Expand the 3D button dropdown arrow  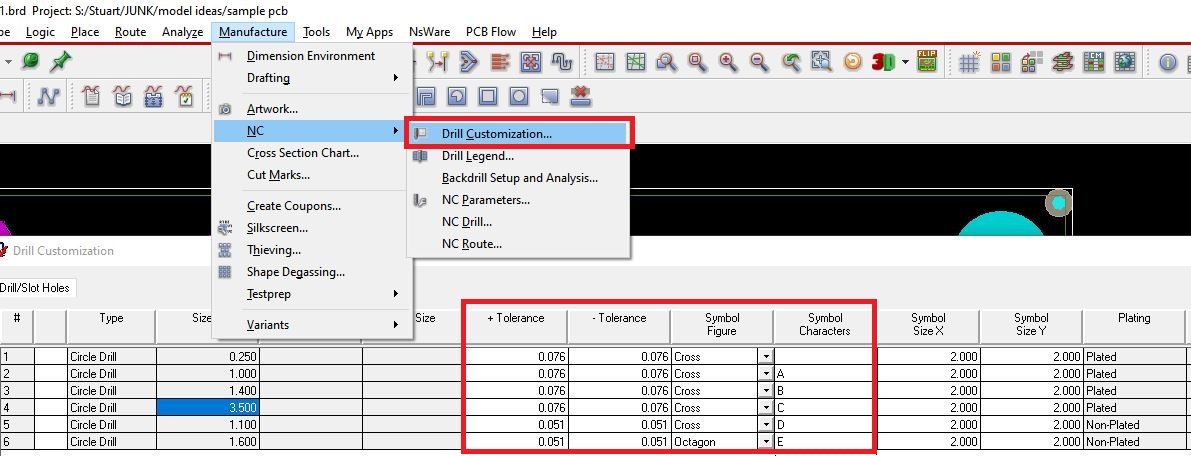click(905, 62)
